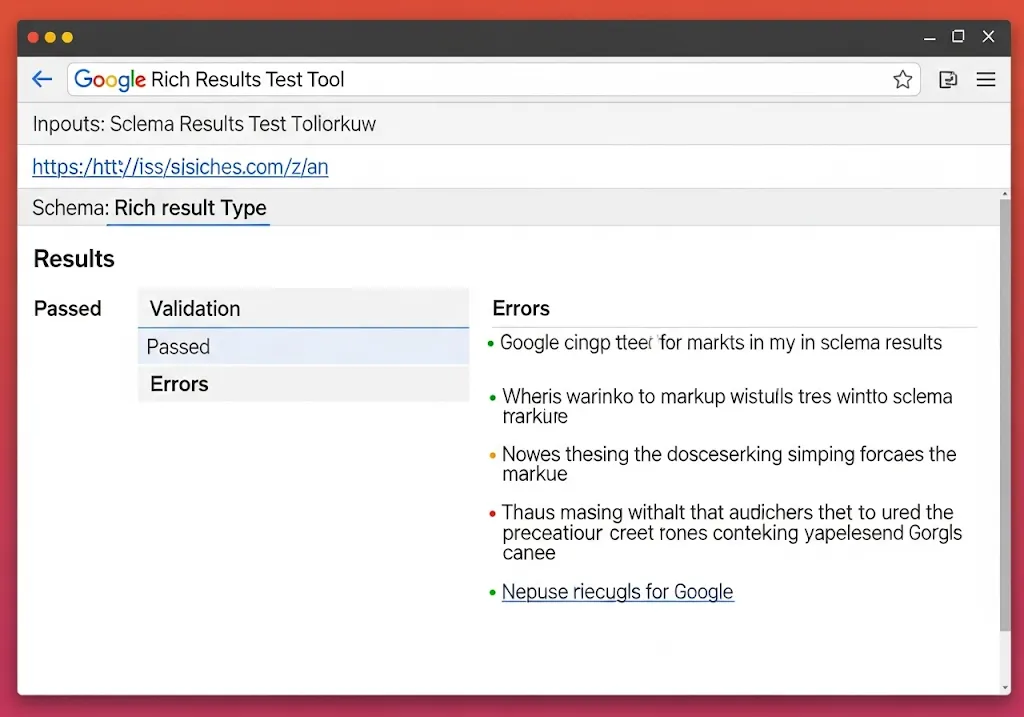Click the error "Google cingp tteer for markts"
The height and width of the screenshot is (717, 1024).
pos(721,342)
